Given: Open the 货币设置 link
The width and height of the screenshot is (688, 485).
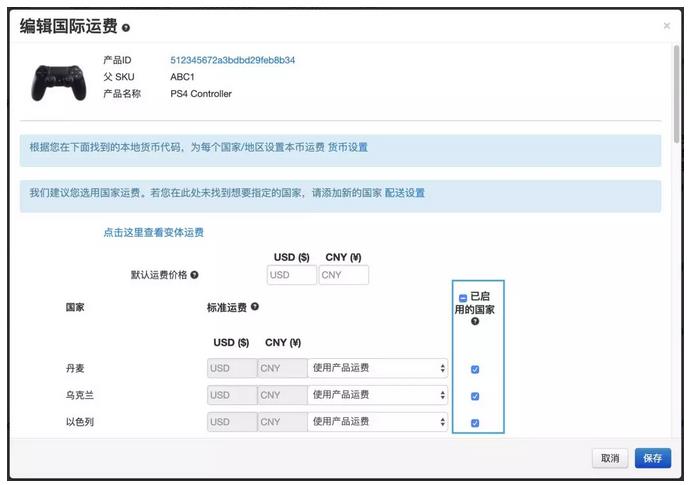Looking at the screenshot, I should pos(347,147).
